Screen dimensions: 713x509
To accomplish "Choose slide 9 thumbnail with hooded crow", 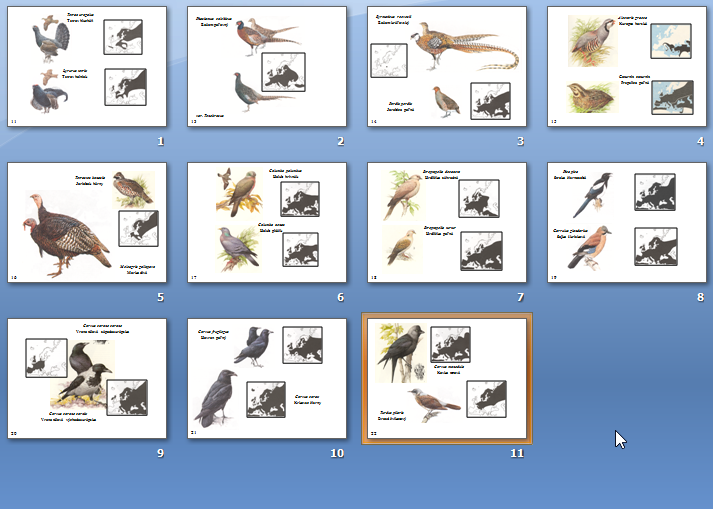I will click(87, 378).
